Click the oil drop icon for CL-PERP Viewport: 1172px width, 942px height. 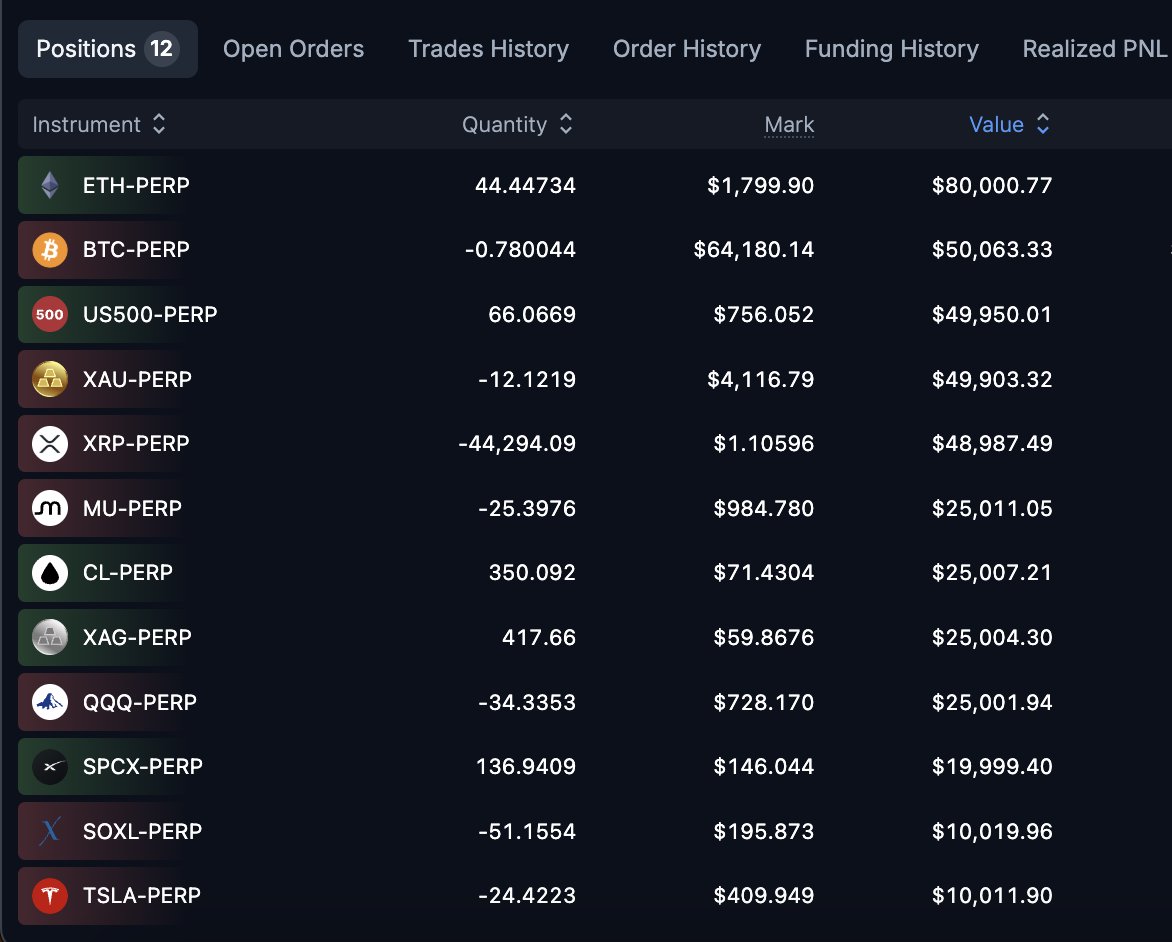click(x=50, y=573)
